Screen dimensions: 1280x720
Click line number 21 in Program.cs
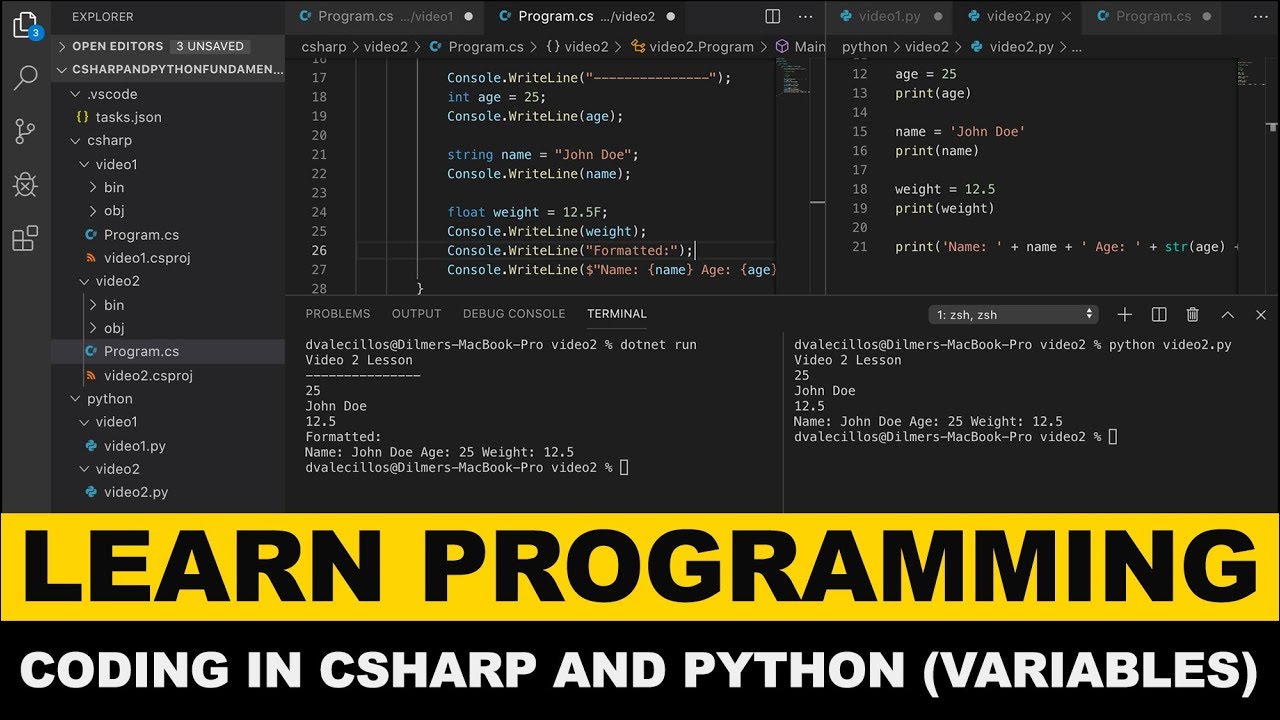click(x=319, y=155)
